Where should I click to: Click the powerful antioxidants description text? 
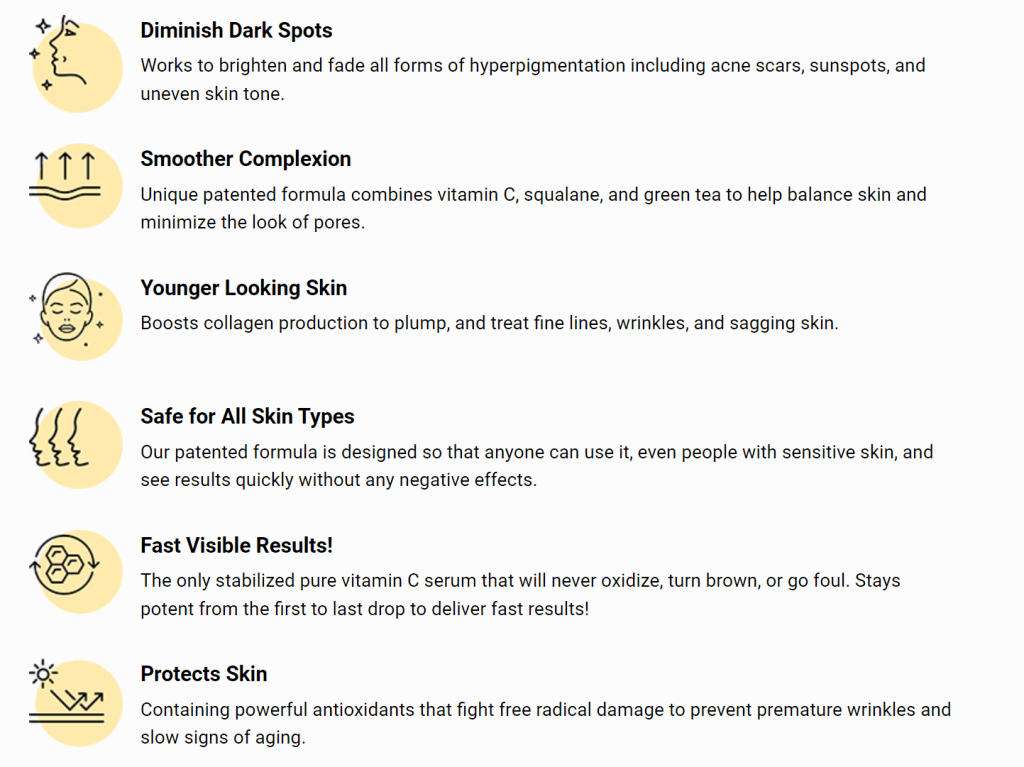point(545,723)
